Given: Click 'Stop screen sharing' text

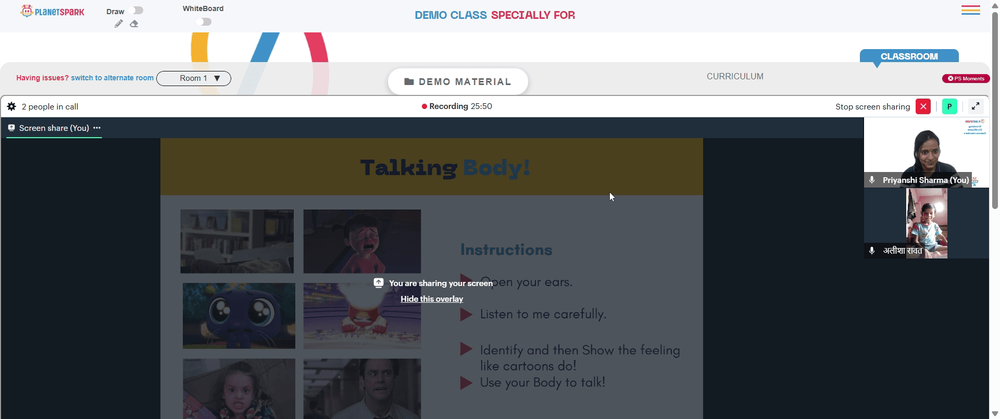Looking at the screenshot, I should coord(872,107).
